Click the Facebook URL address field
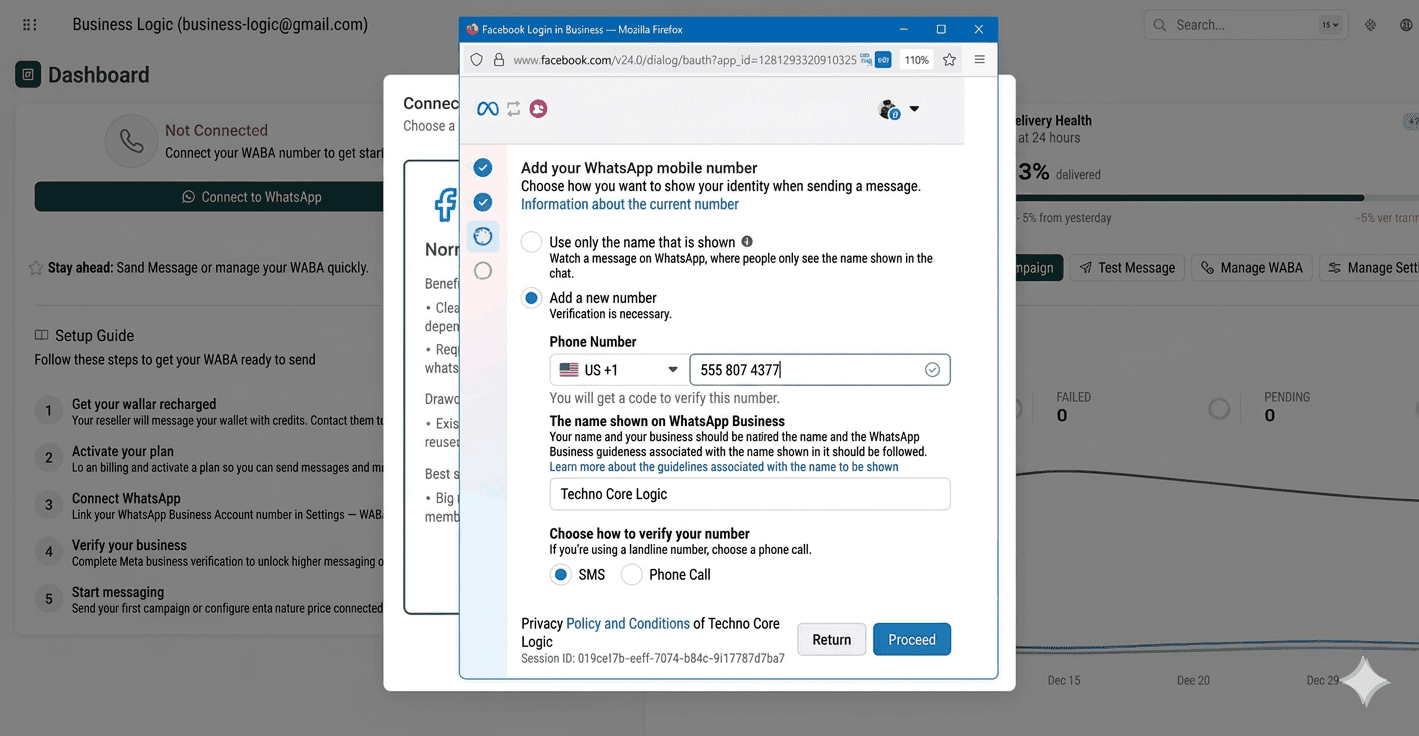This screenshot has width=1419, height=736. point(684,60)
